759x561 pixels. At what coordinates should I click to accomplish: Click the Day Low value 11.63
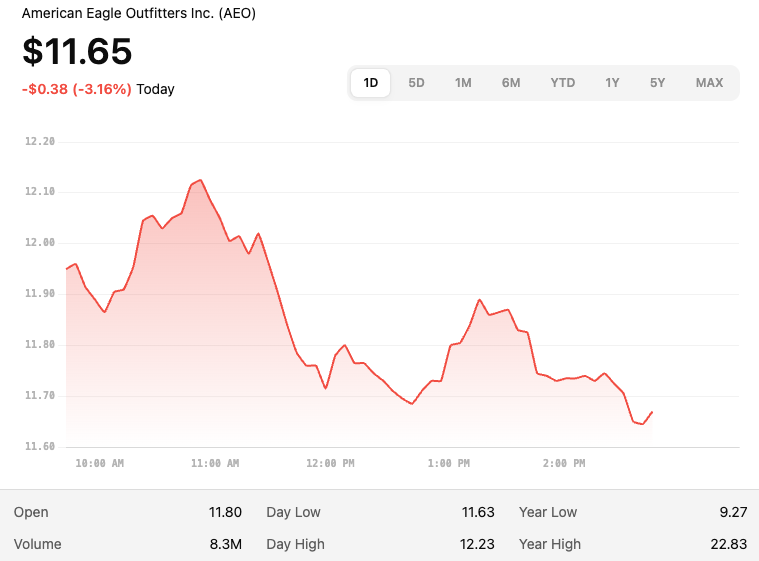(x=478, y=512)
